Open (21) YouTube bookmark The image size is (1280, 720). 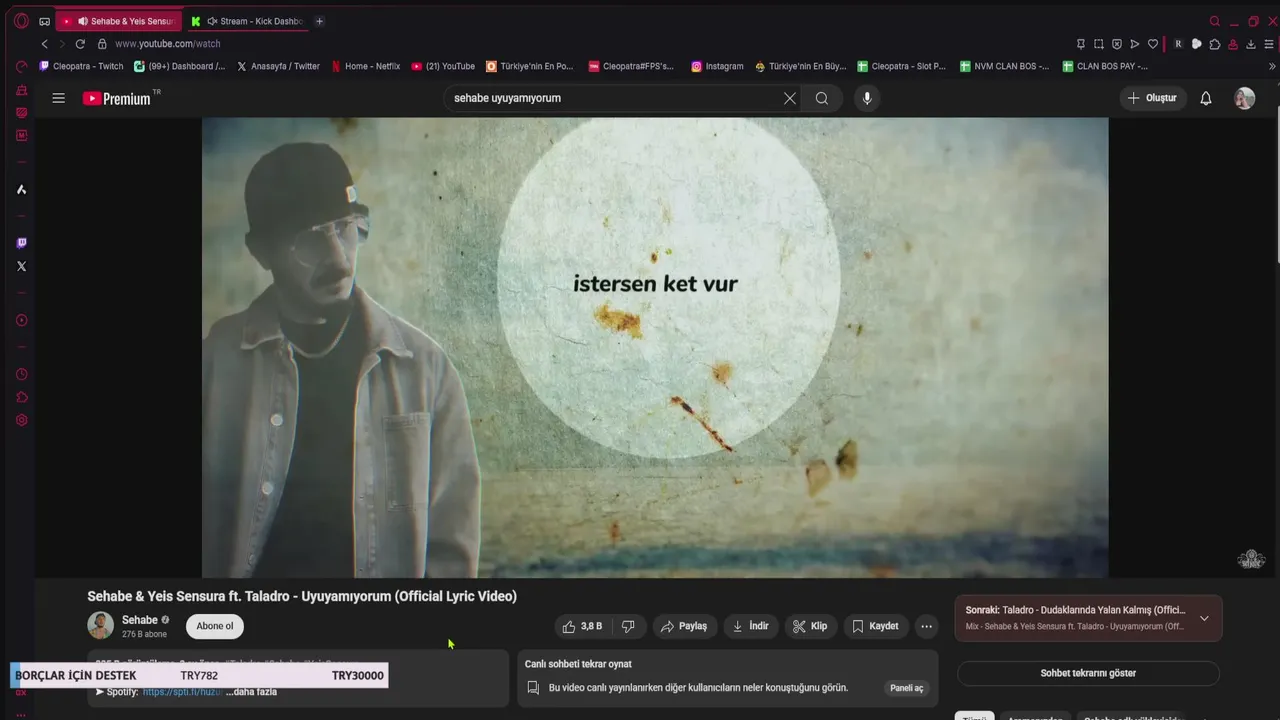[x=443, y=66]
